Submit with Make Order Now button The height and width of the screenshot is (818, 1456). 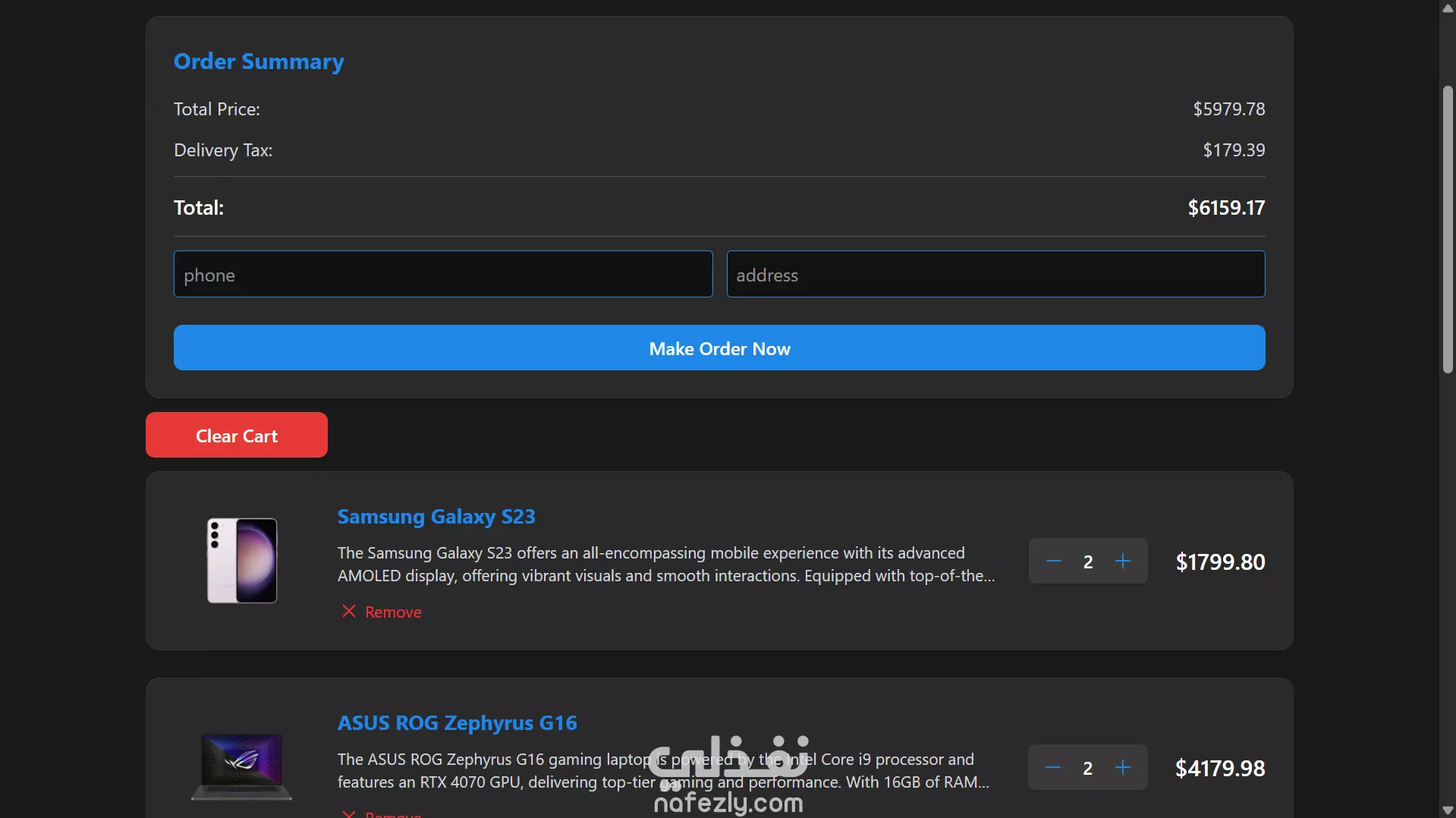pyautogui.click(x=719, y=348)
